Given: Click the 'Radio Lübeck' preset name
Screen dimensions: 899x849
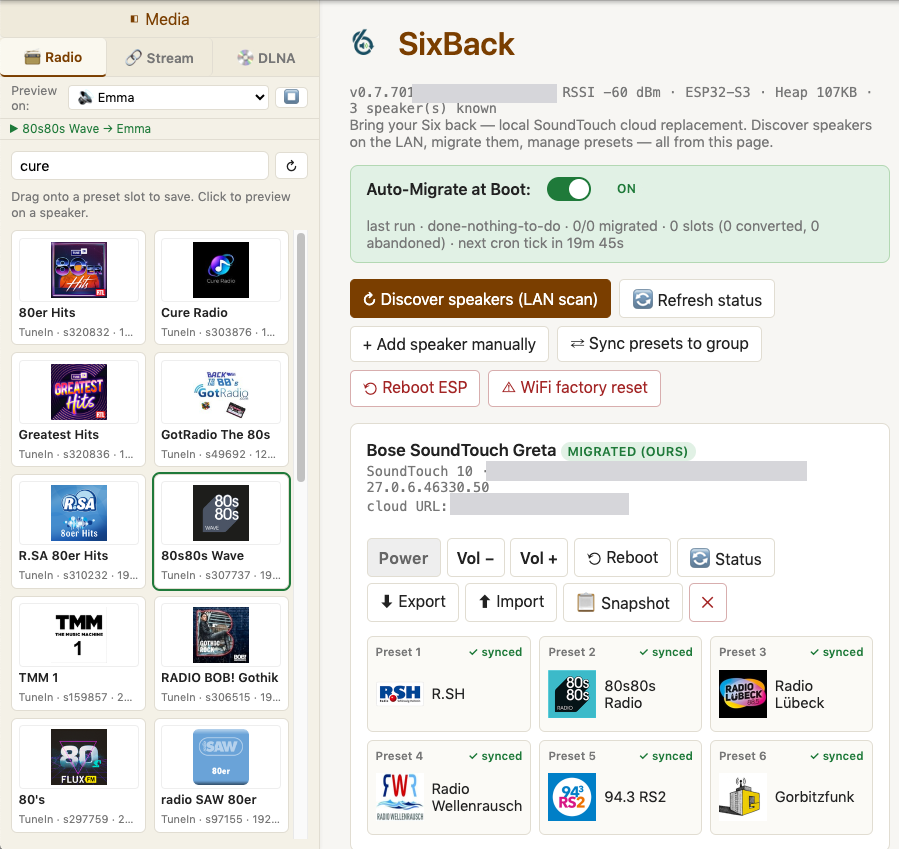Looking at the screenshot, I should 800,694.
